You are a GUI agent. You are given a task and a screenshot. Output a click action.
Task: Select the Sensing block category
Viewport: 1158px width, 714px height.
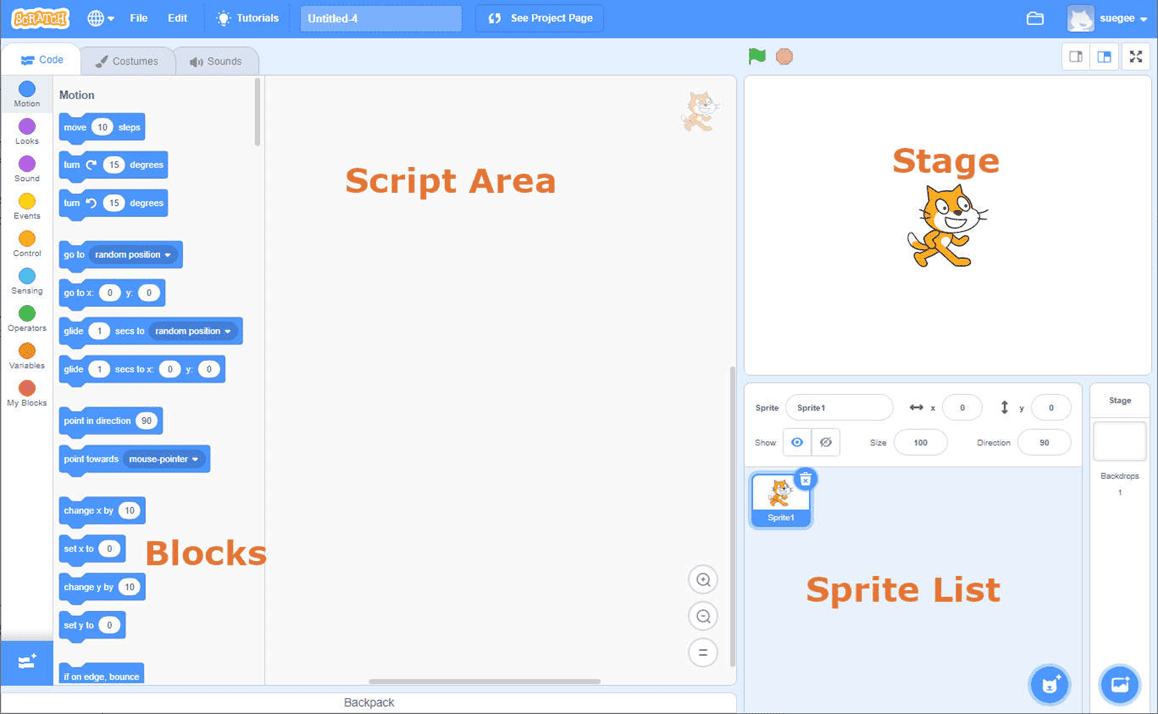tap(26, 280)
